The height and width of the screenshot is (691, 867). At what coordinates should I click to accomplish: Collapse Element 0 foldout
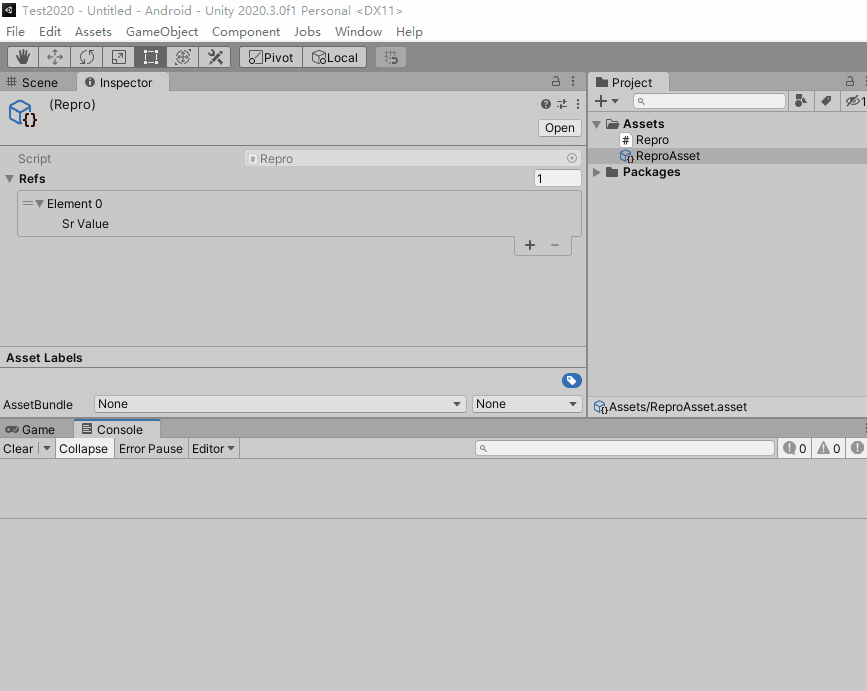[x=39, y=203]
